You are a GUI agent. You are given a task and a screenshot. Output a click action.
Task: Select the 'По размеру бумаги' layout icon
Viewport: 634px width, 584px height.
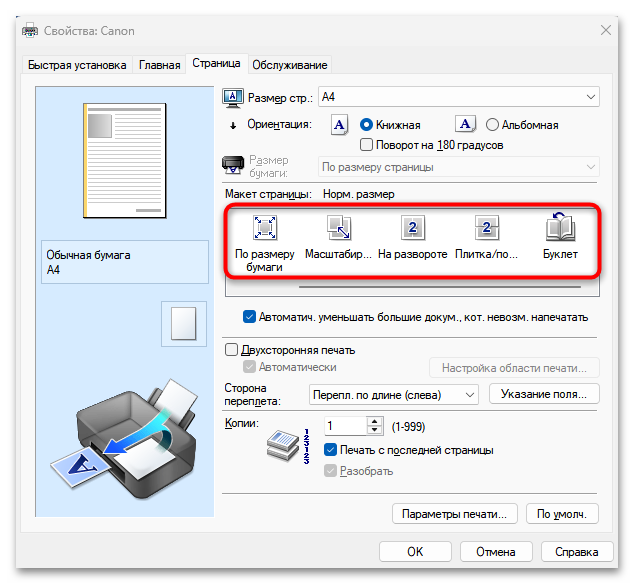pyautogui.click(x=265, y=229)
